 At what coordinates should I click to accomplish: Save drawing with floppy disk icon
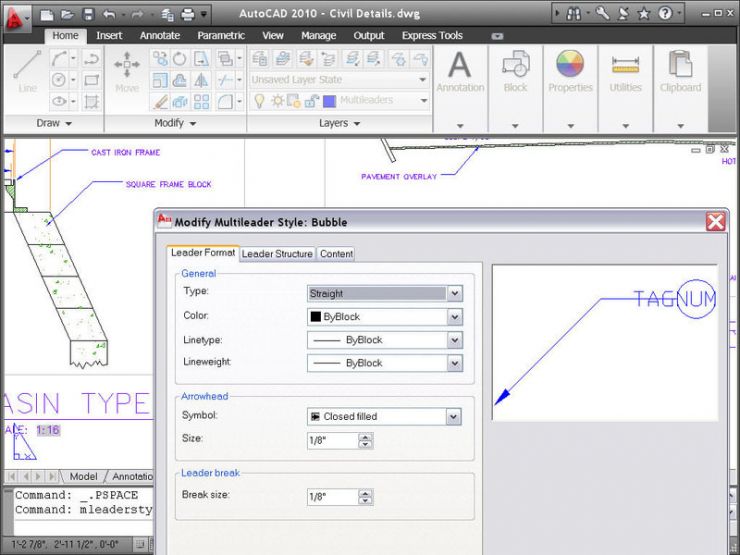[x=88, y=15]
